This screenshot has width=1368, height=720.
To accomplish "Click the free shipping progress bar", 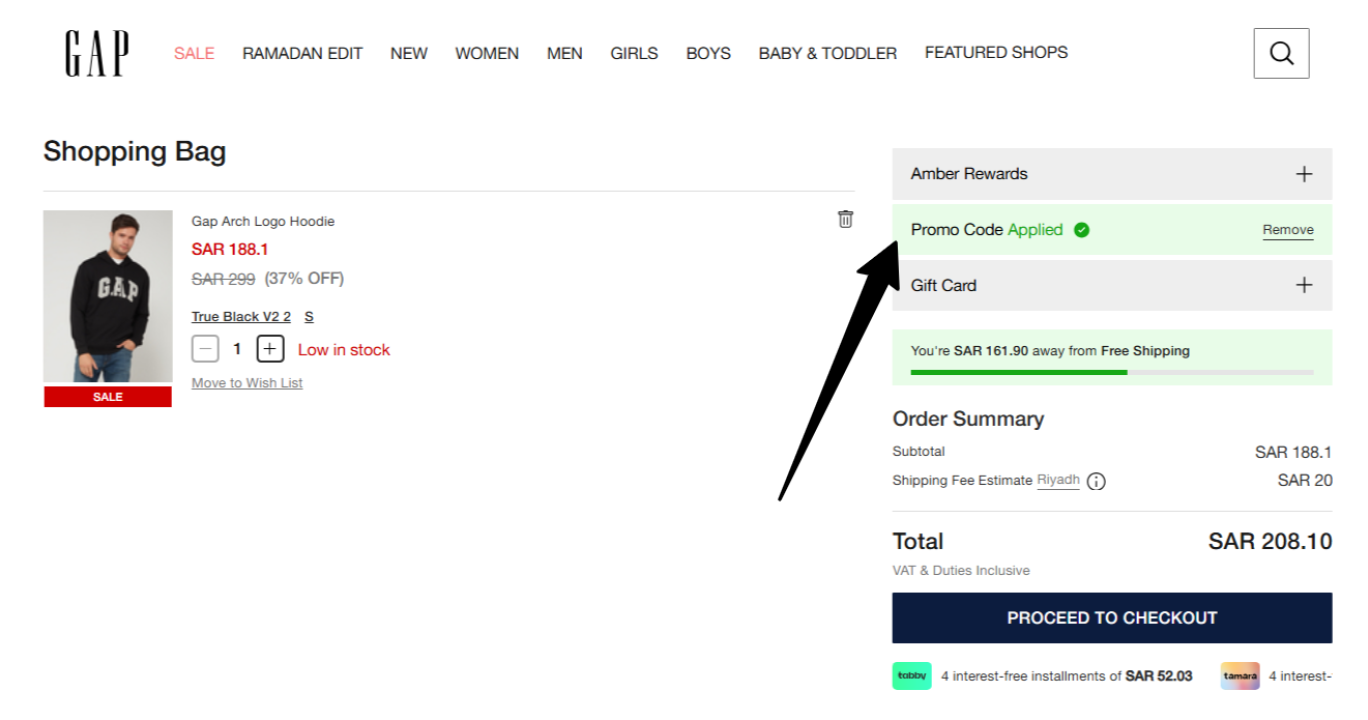I will click(1112, 372).
